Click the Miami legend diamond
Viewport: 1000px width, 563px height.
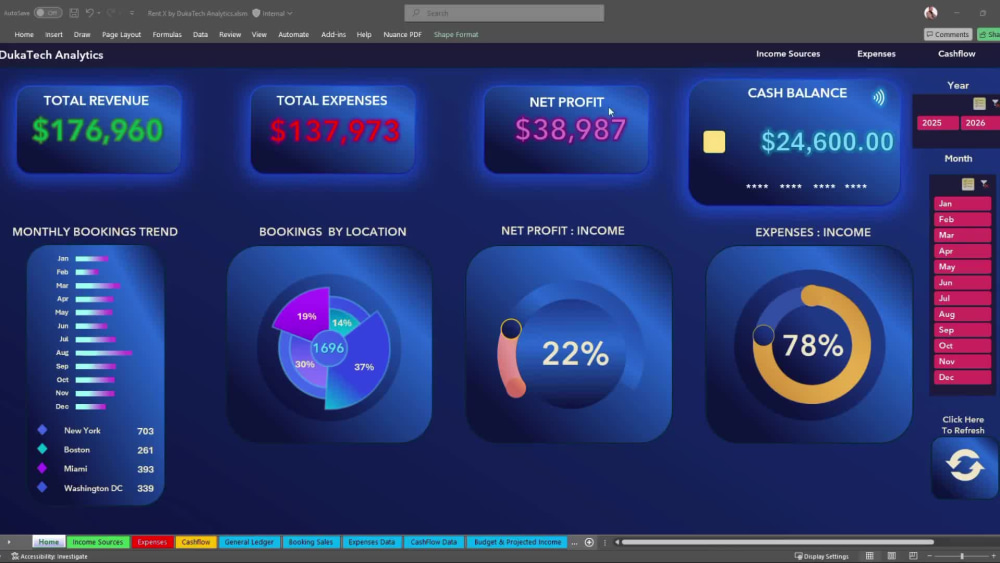(42, 468)
